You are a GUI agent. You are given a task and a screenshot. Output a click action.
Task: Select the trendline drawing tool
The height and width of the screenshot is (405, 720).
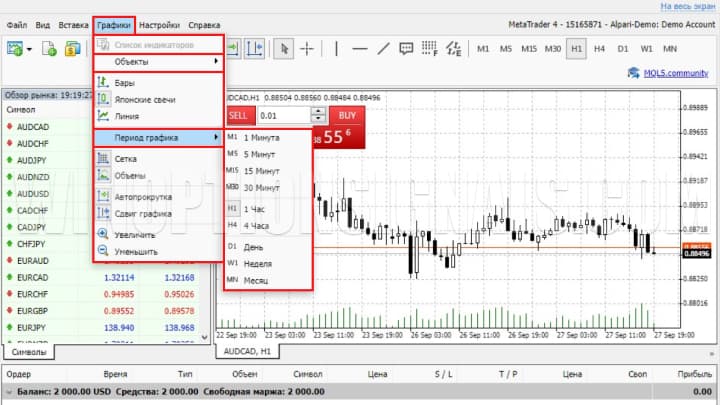[x=385, y=48]
